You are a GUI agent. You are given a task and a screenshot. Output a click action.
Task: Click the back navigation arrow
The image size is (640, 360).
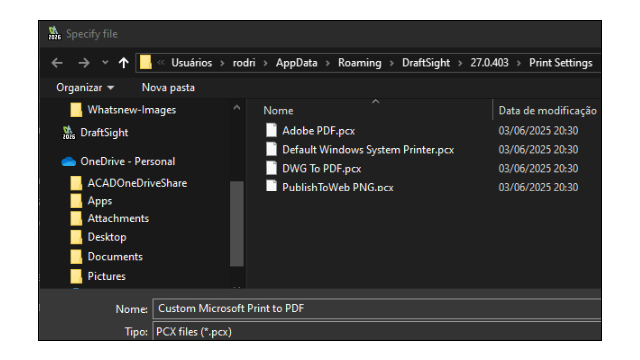point(57,63)
